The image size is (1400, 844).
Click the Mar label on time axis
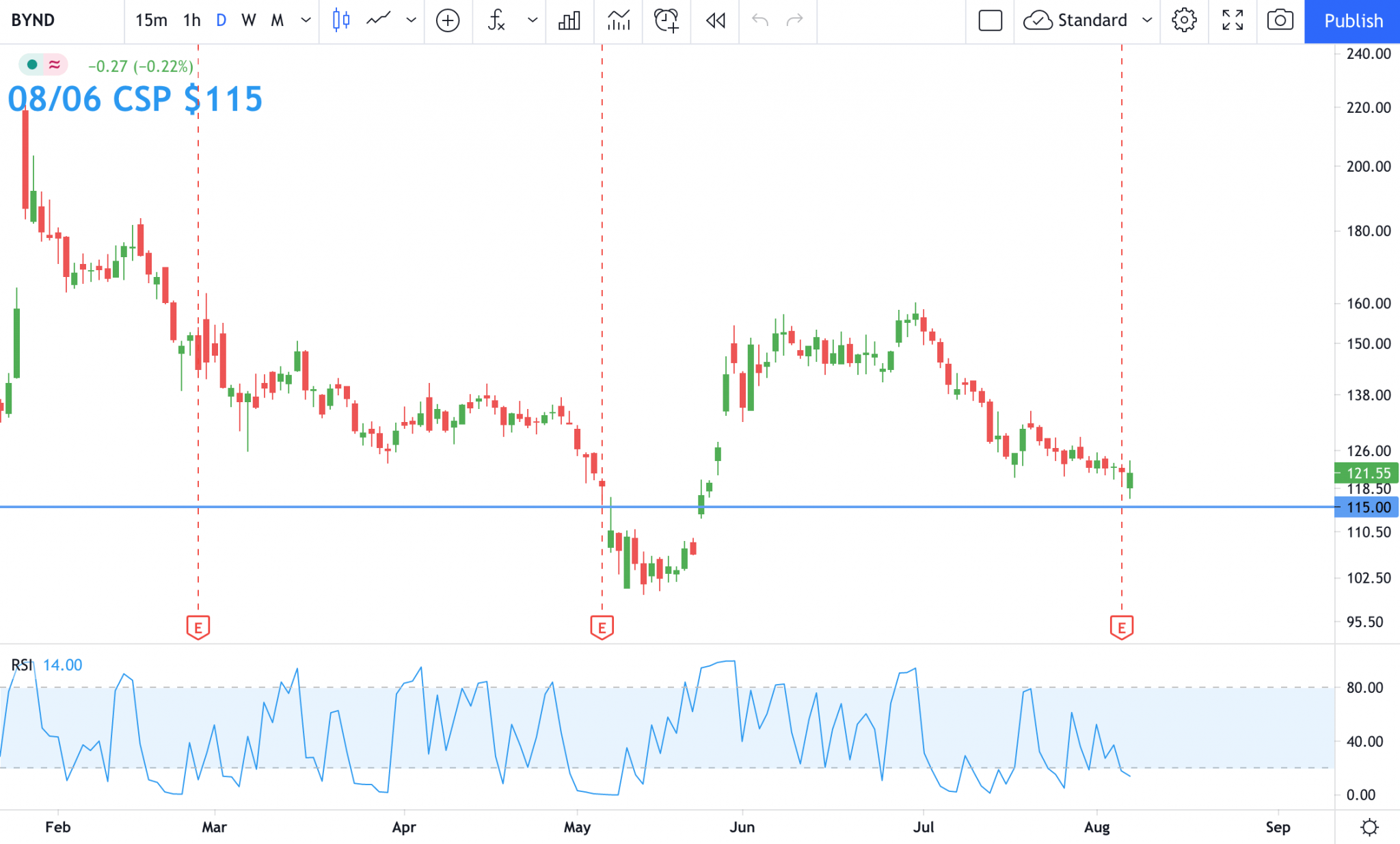pyautogui.click(x=214, y=828)
